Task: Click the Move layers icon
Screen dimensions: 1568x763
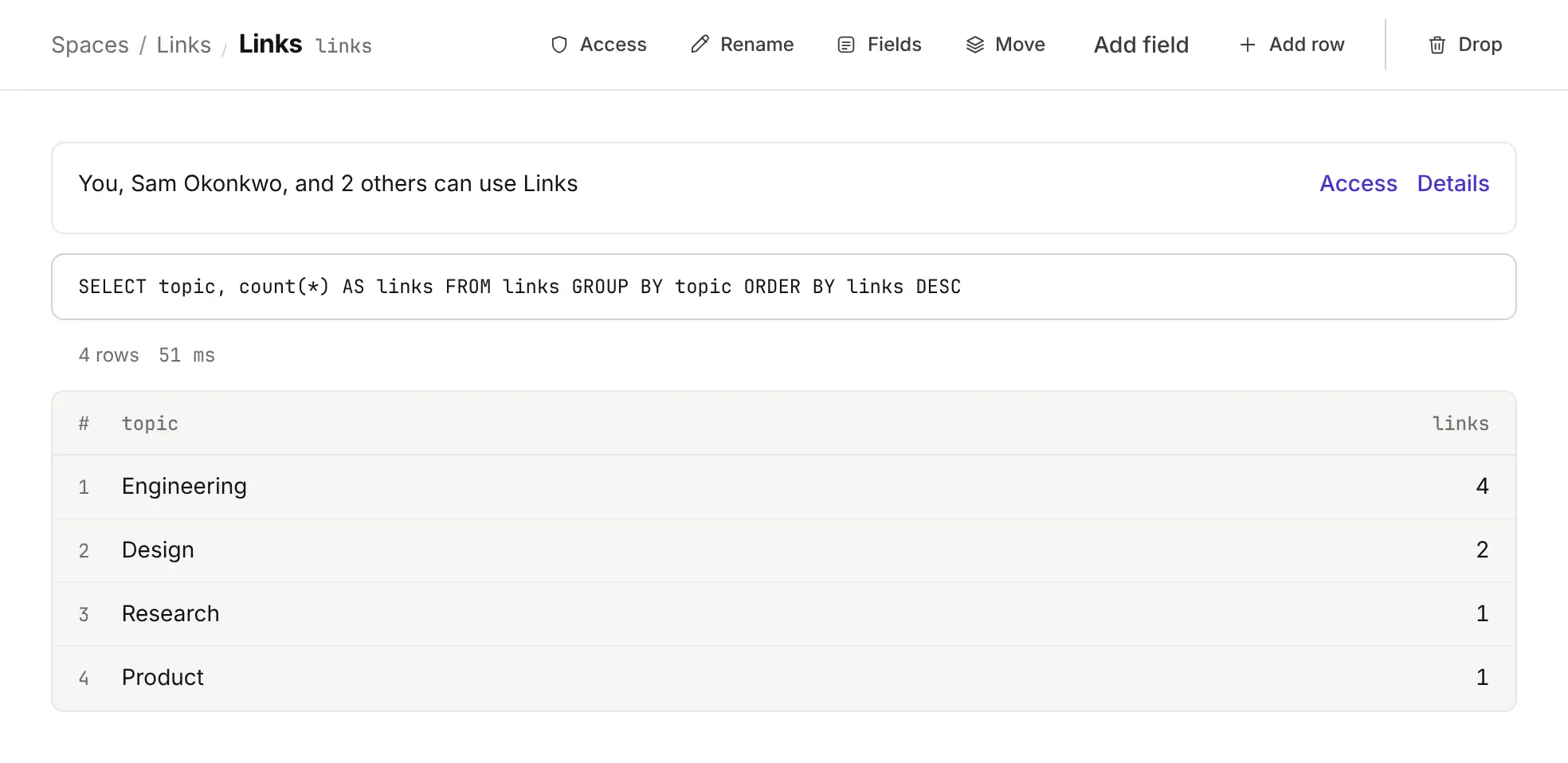Action: tap(975, 45)
